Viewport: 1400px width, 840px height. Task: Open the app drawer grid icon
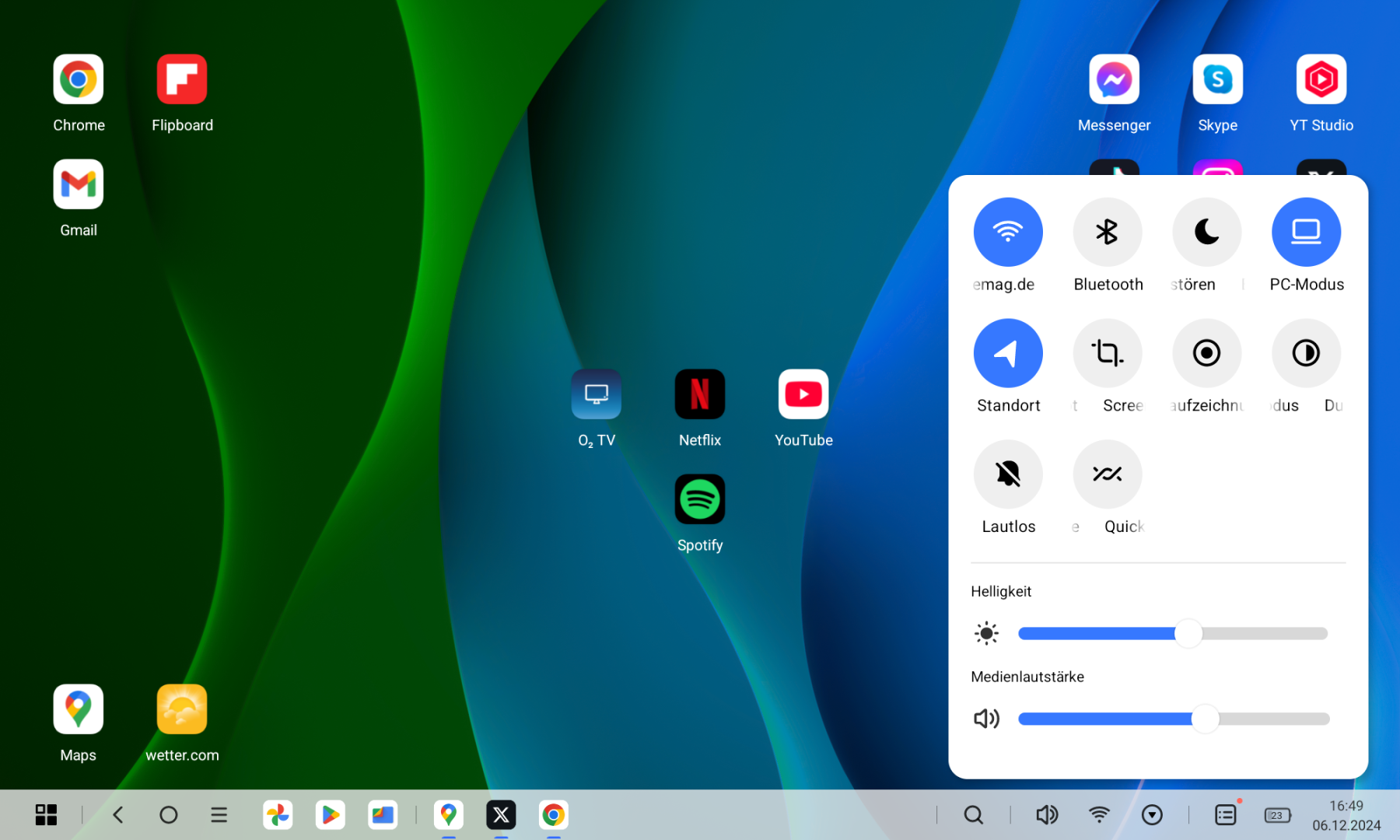pos(46,815)
